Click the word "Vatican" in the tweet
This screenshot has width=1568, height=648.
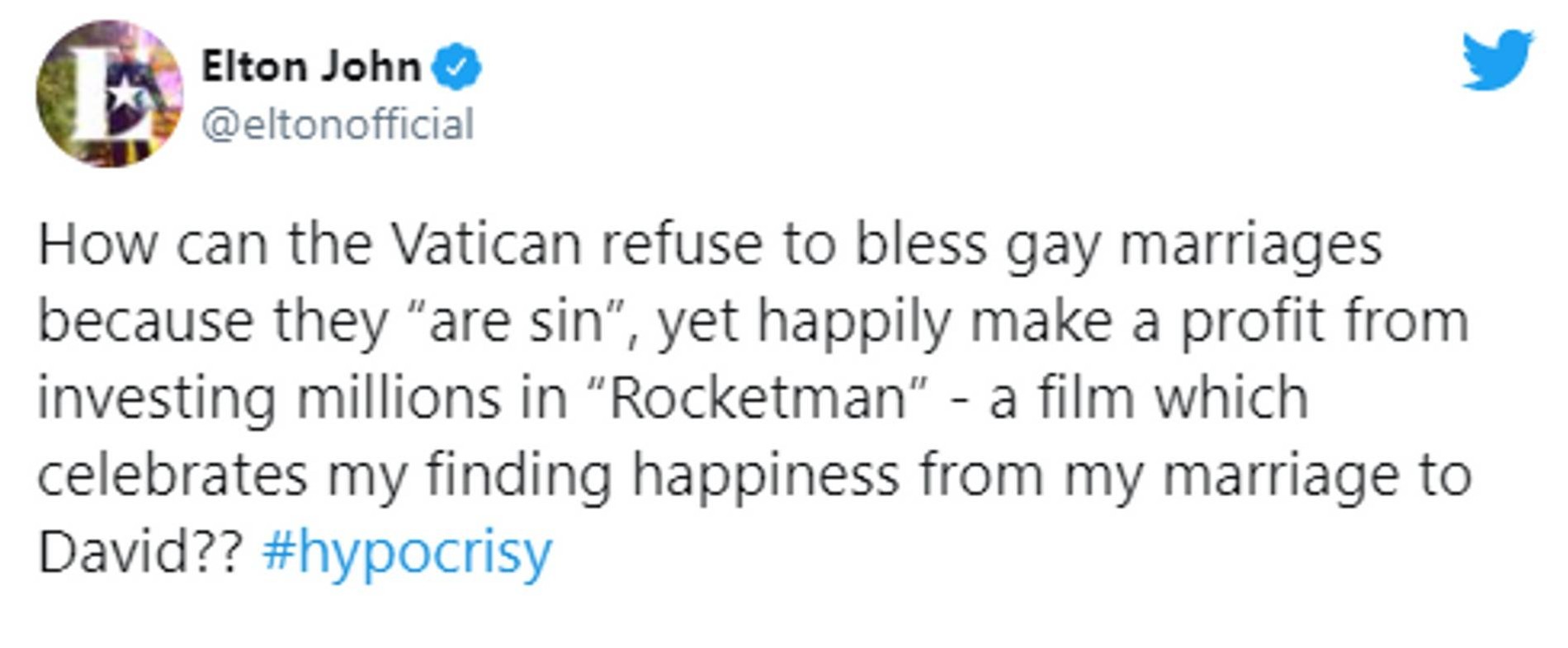(x=486, y=245)
